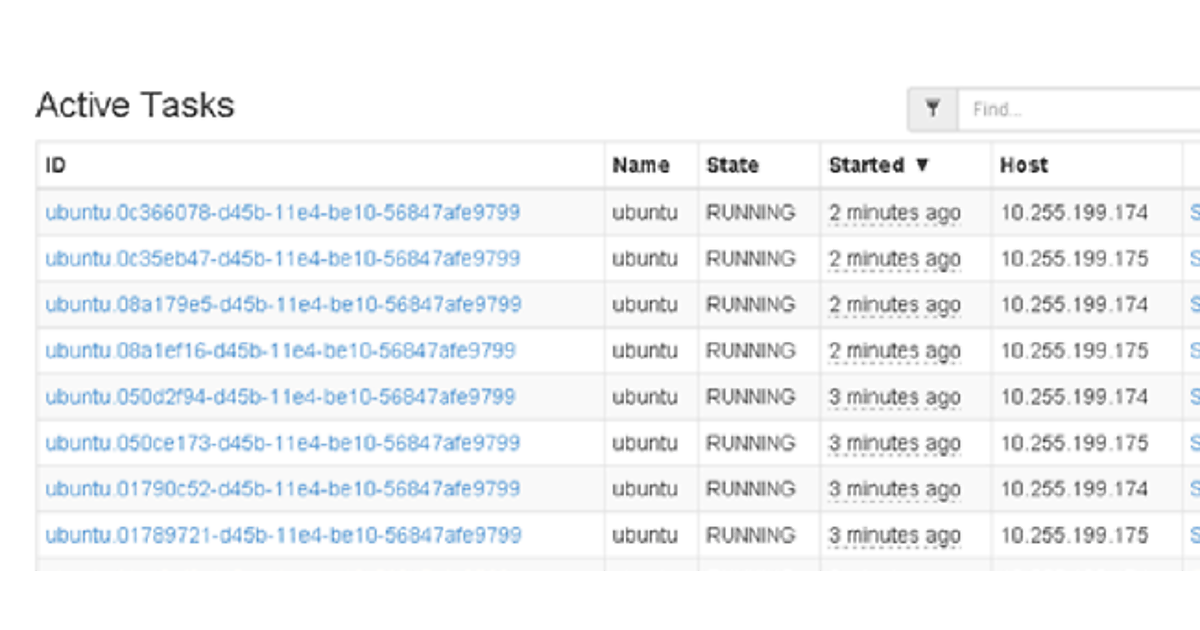Open task ubuntu.0c35eb47 link
1200x630 pixels.
(282, 258)
